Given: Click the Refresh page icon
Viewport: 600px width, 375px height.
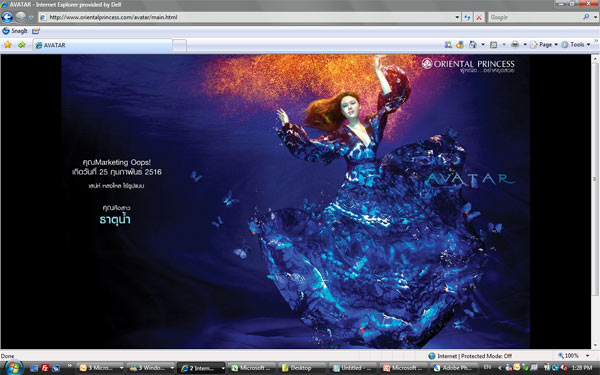Looking at the screenshot, I should click(x=467, y=17).
